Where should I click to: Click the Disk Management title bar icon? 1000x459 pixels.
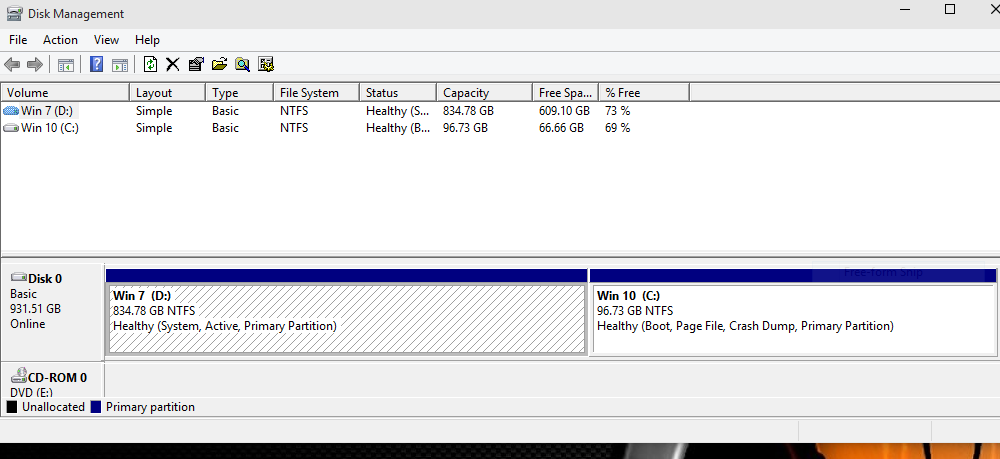tap(15, 13)
